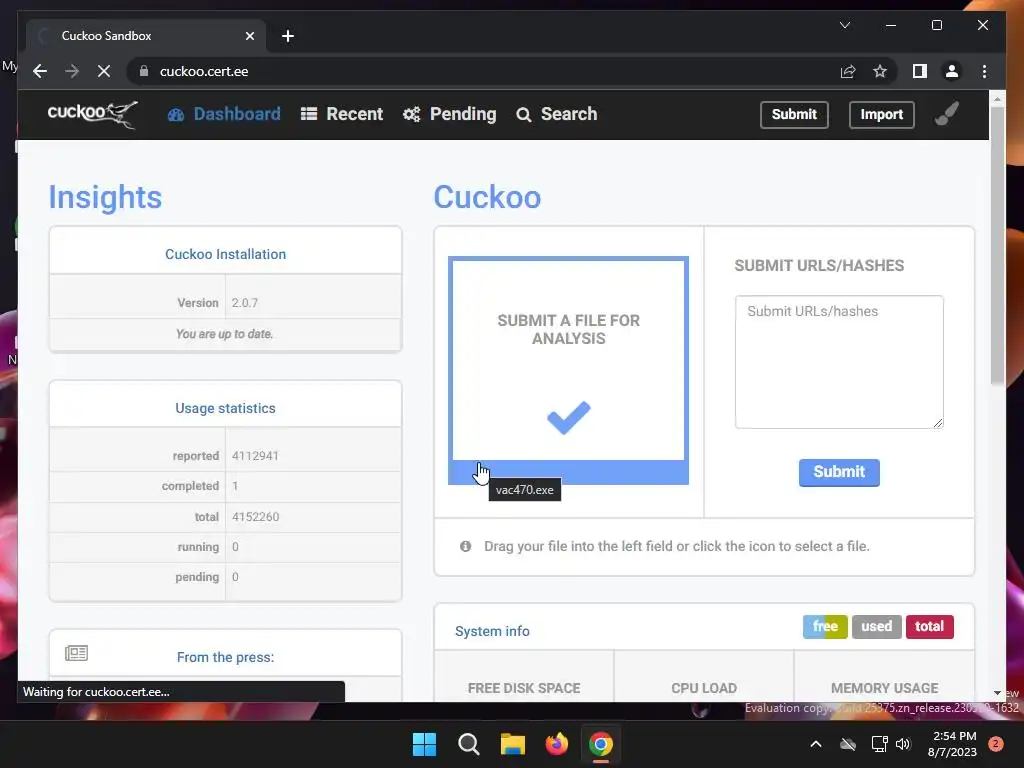1024x768 pixels.
Task: Click the Submit URLs/hashes text area
Action: pyautogui.click(x=839, y=362)
